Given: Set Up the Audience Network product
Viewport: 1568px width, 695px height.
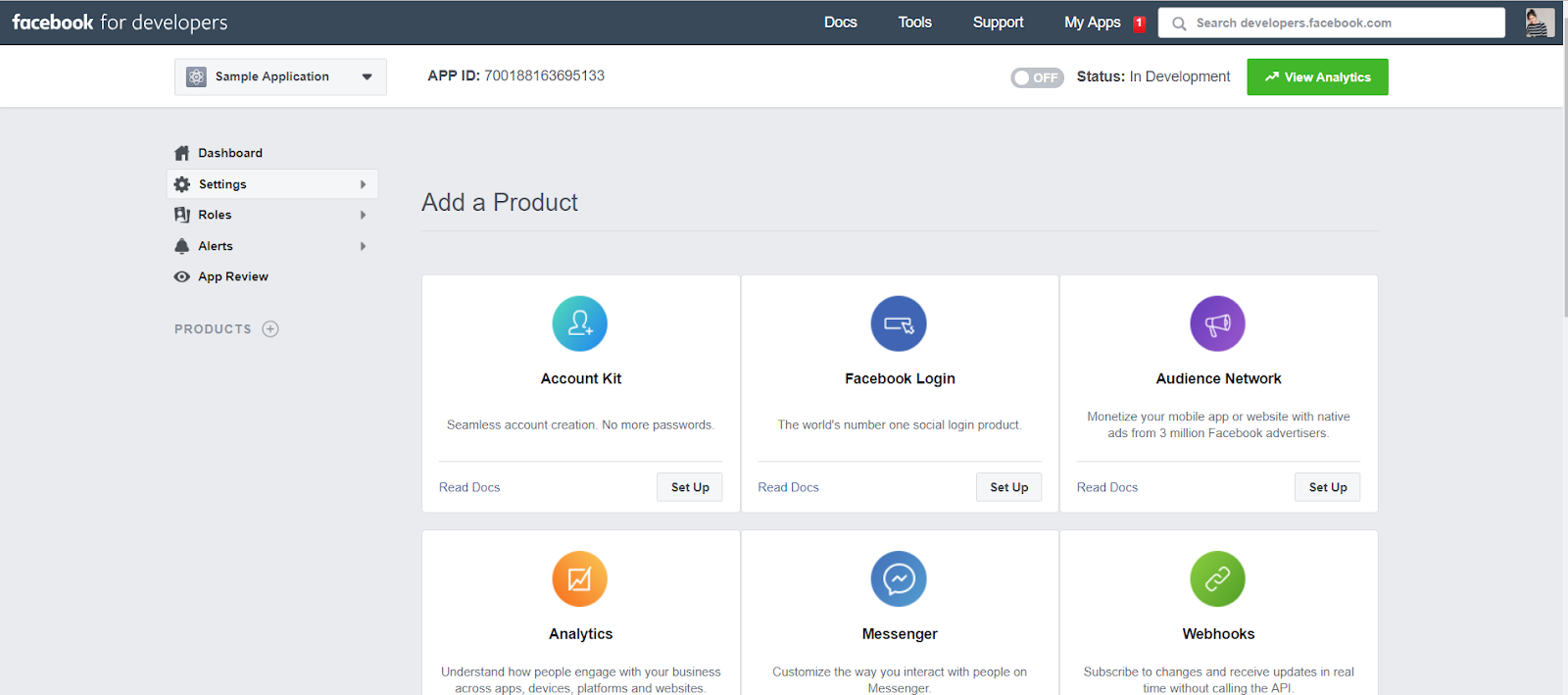Looking at the screenshot, I should pyautogui.click(x=1328, y=487).
